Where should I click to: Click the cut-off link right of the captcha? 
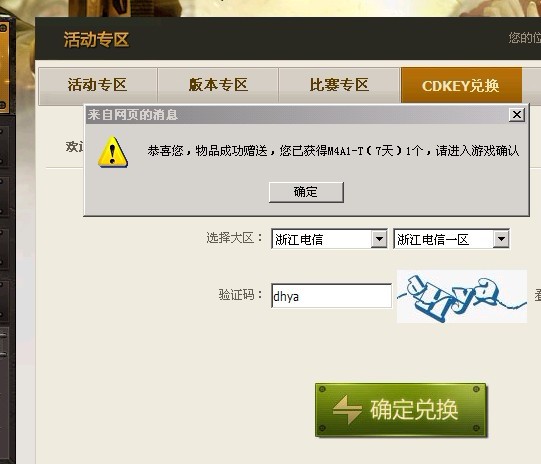pyautogui.click(x=538, y=296)
